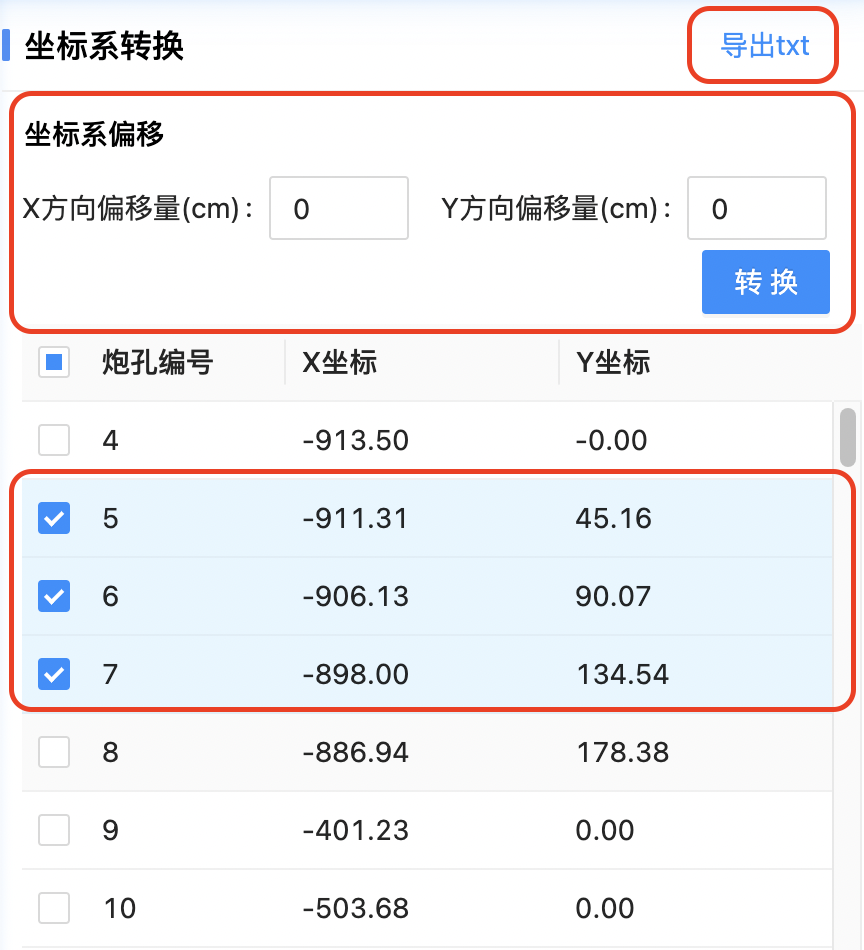Enable the checkbox for hole number 9
Image resolution: width=864 pixels, height=950 pixels.
point(54,830)
